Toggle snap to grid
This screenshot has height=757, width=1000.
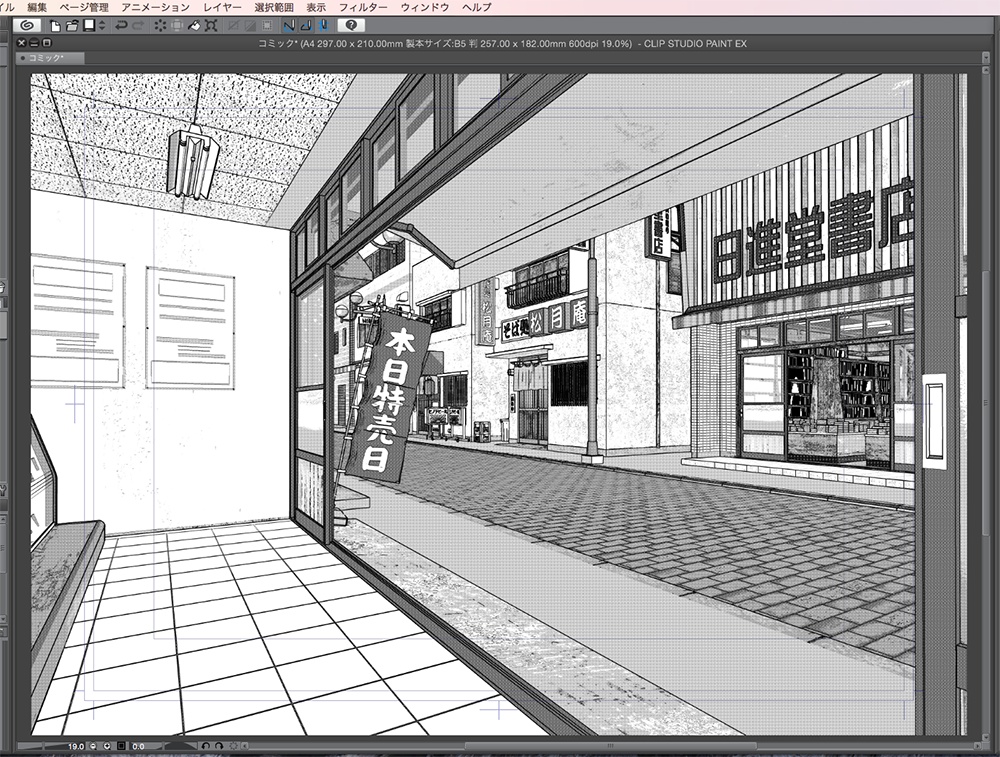[x=323, y=25]
